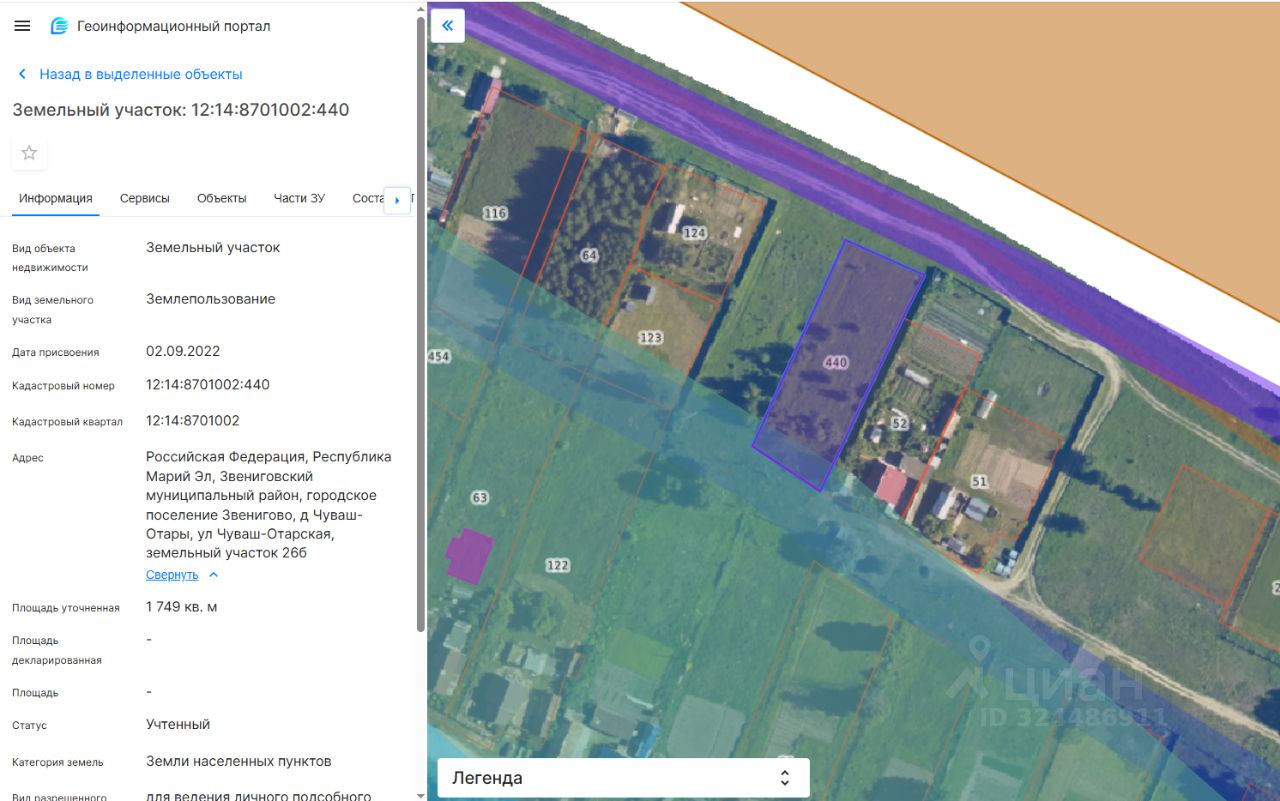Click the cadastral quarter value 12:14:8701002
The width and height of the screenshot is (1280, 801).
193,421
